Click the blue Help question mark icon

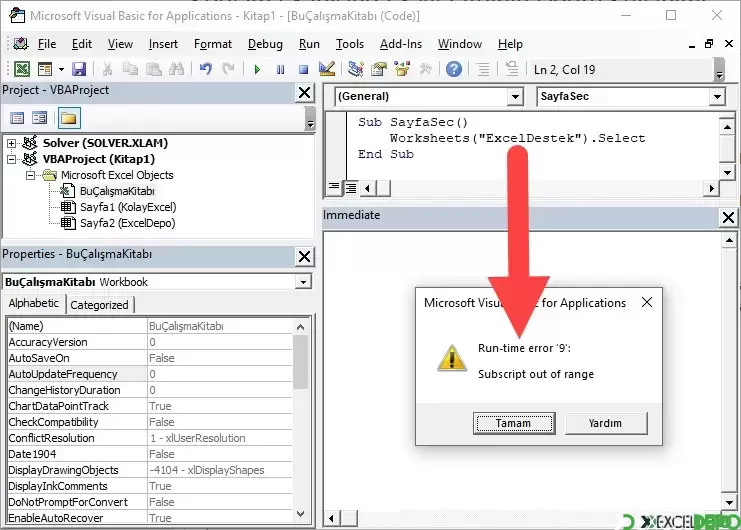[x=454, y=69]
